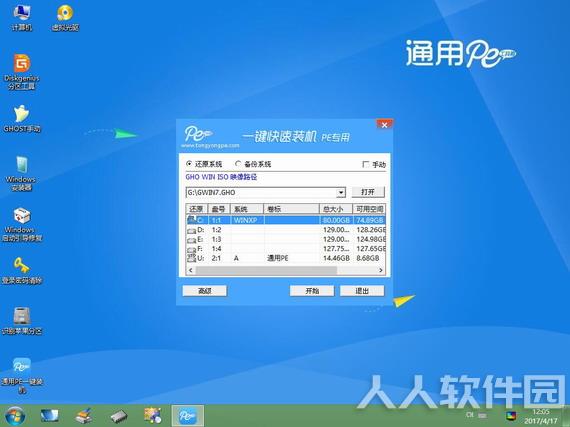The image size is (570, 427).
Task: Enable the 手动 checkbox
Action: point(366,164)
